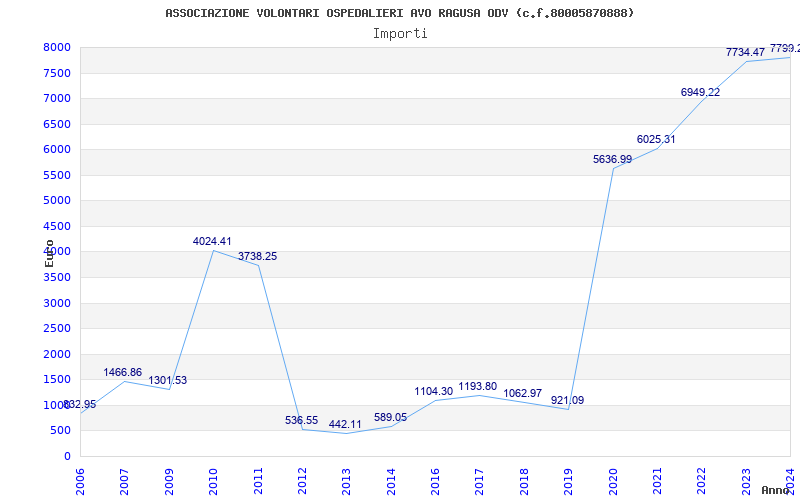This screenshot has height=500, width=800.
Task: Select the 'Importi' subtitle above the chart
Action: coord(400,34)
